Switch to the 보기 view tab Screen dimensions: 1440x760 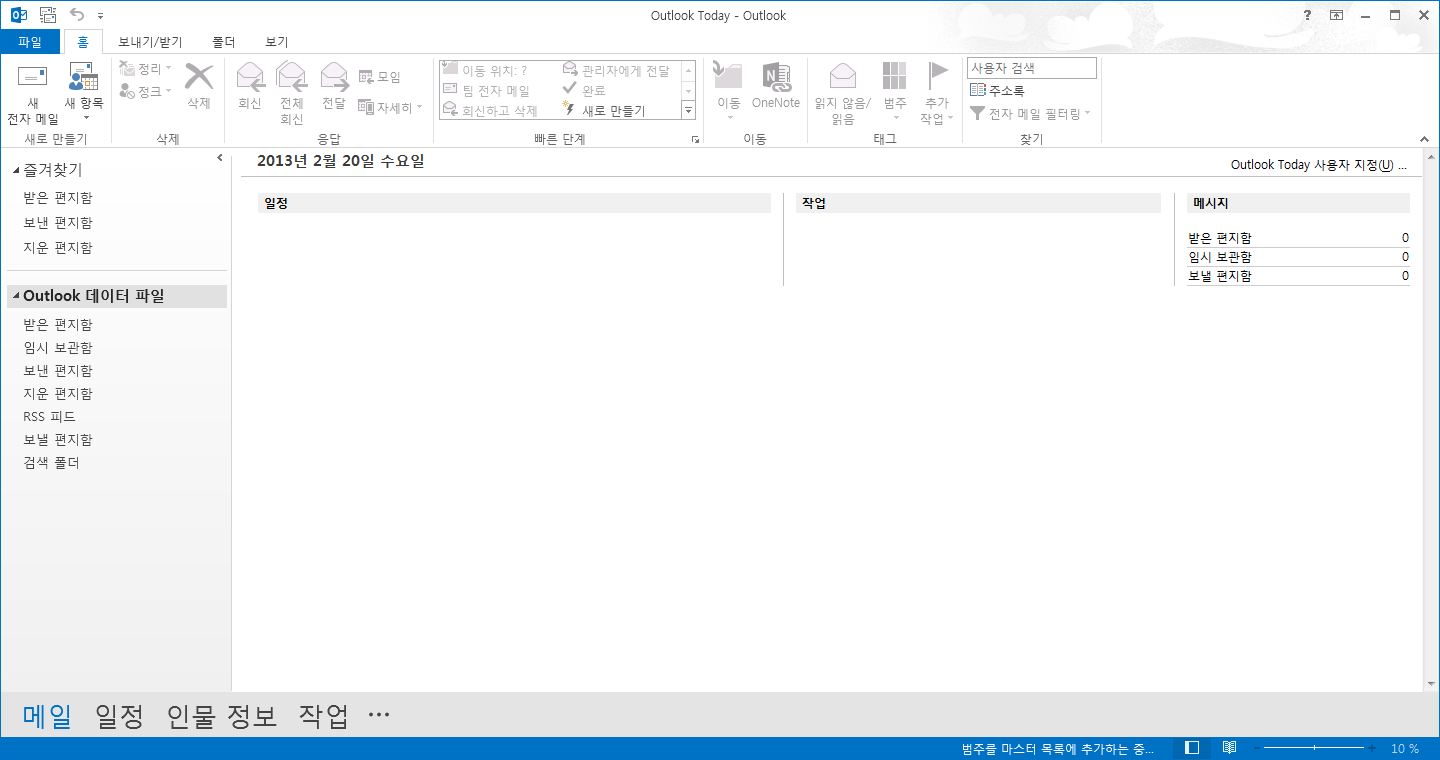coord(277,42)
